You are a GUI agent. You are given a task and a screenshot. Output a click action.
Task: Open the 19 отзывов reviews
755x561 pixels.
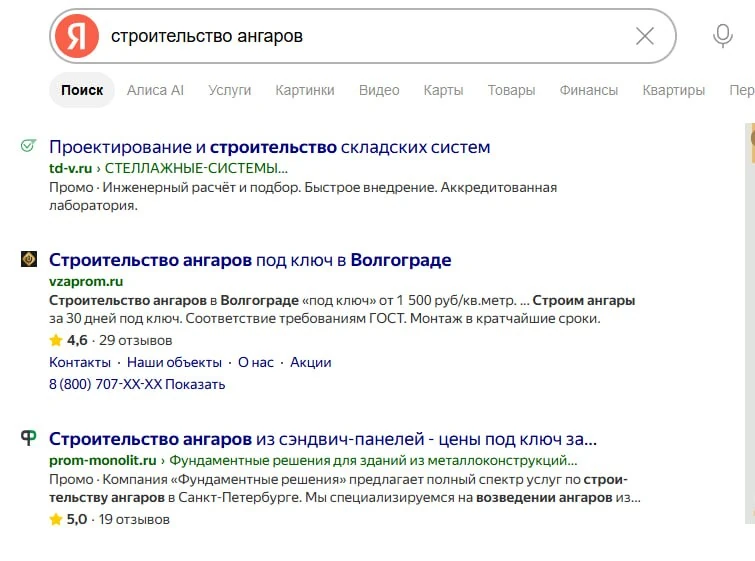pos(134,519)
